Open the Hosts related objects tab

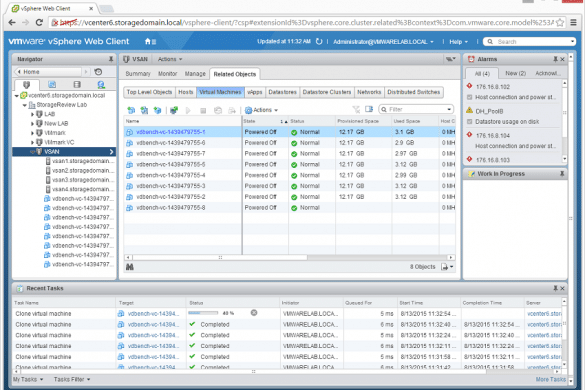(185, 92)
